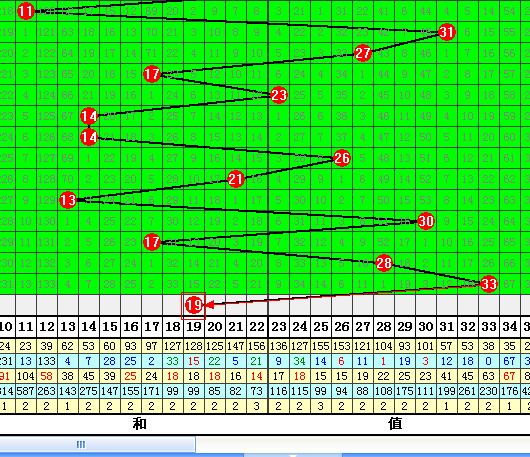The width and height of the screenshot is (530, 457).
Task: Click the red ball numbered 23
Action: (279, 95)
